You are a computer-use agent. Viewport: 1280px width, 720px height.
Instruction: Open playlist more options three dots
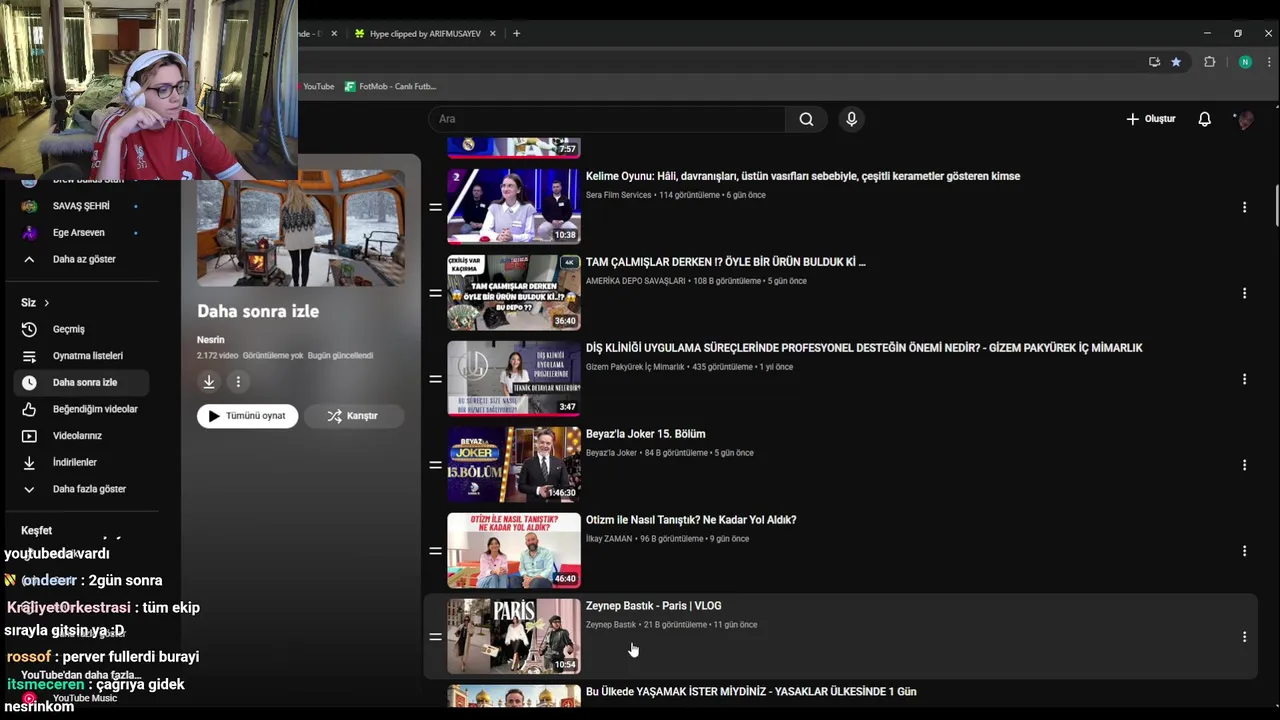point(238,381)
